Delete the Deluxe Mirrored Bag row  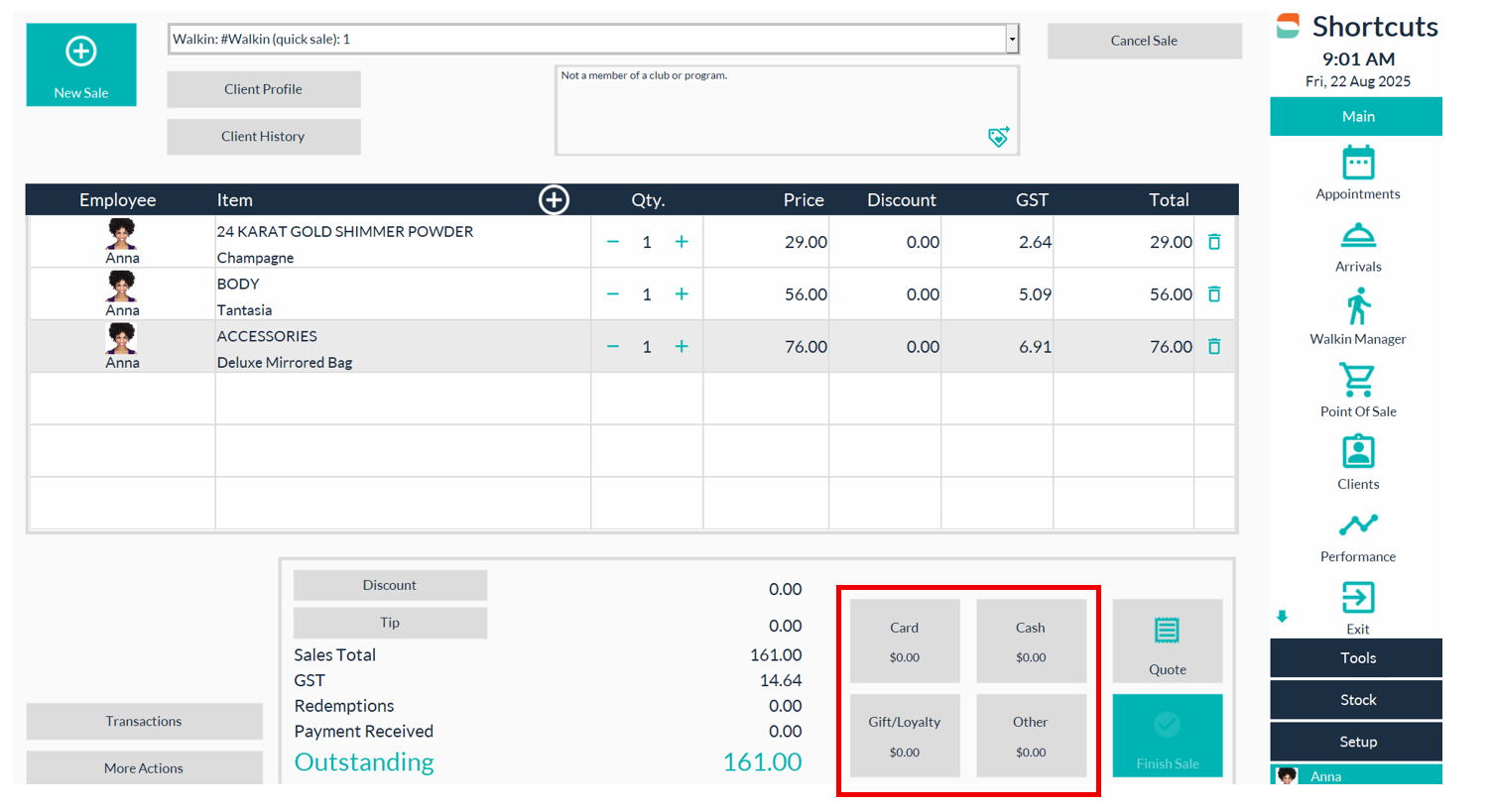point(1214,347)
